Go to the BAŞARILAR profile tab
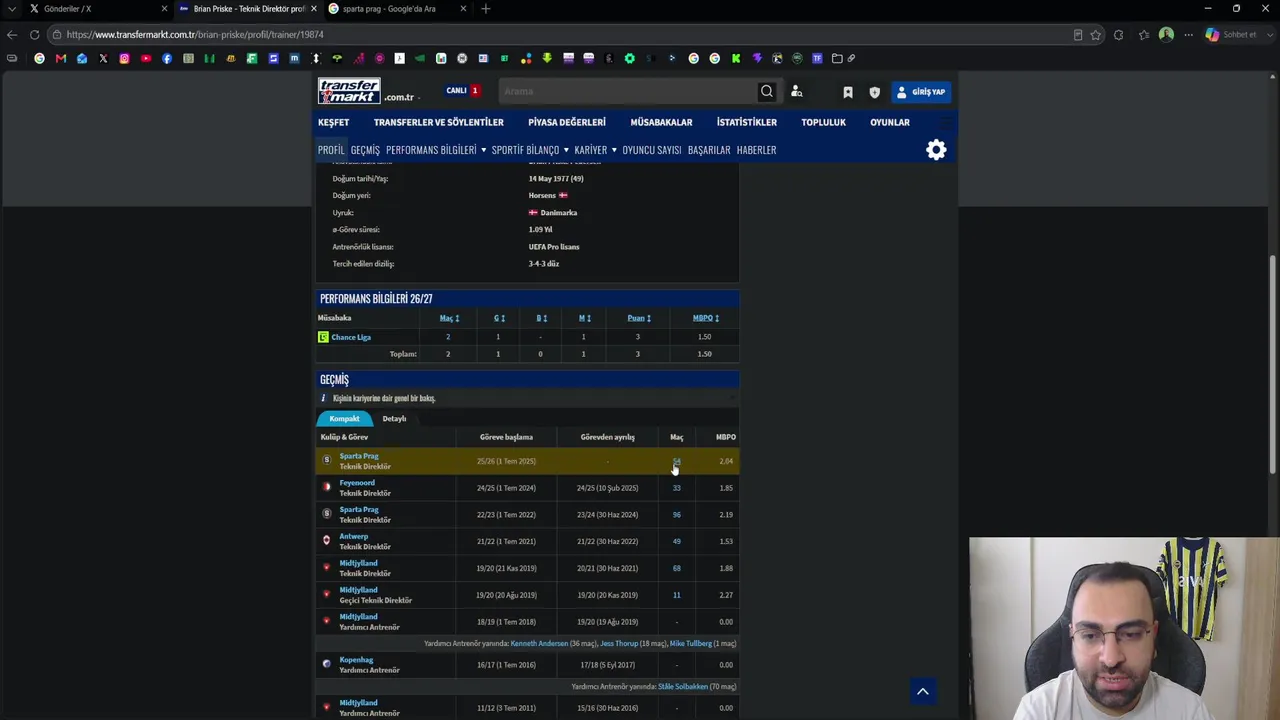 click(709, 150)
